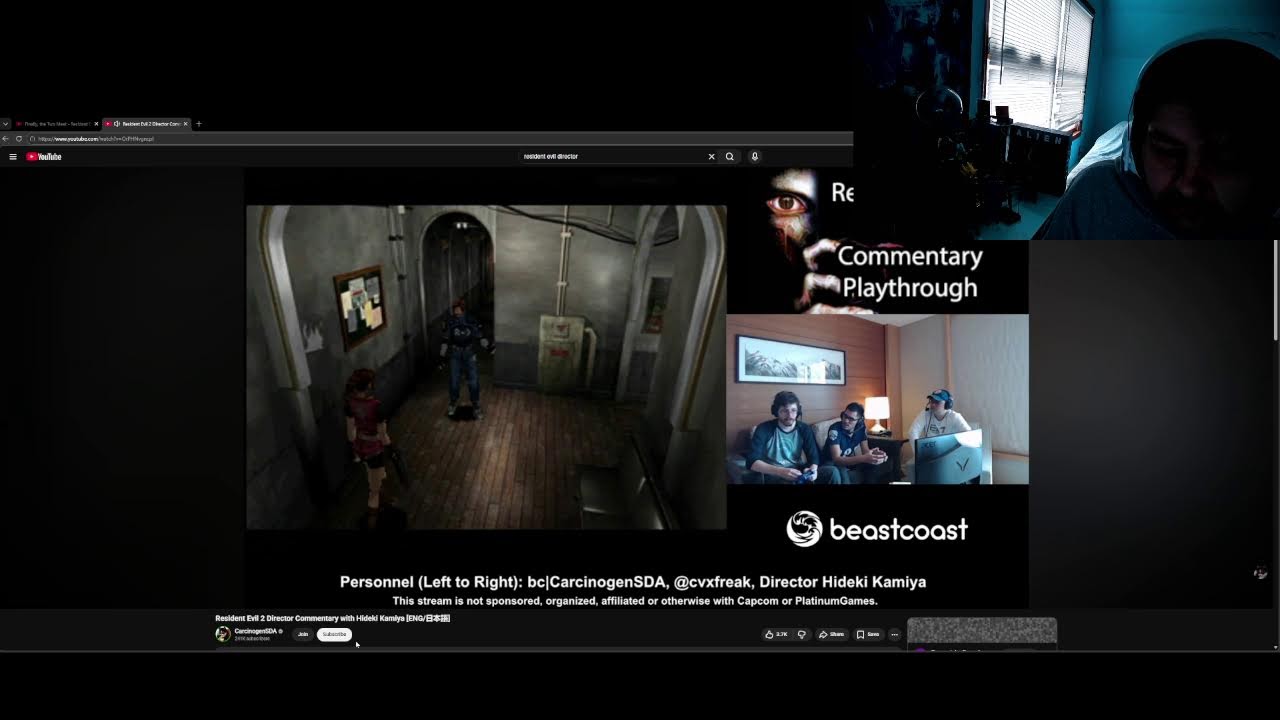This screenshot has height=720, width=1280.
Task: Clear the YouTube search query
Action: tap(712, 156)
